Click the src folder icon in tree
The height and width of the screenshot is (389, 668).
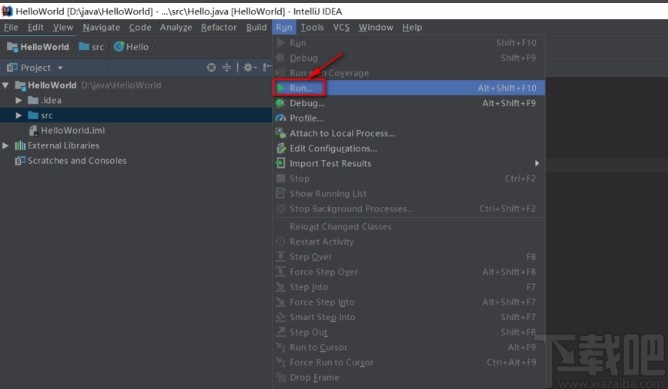tap(33, 115)
